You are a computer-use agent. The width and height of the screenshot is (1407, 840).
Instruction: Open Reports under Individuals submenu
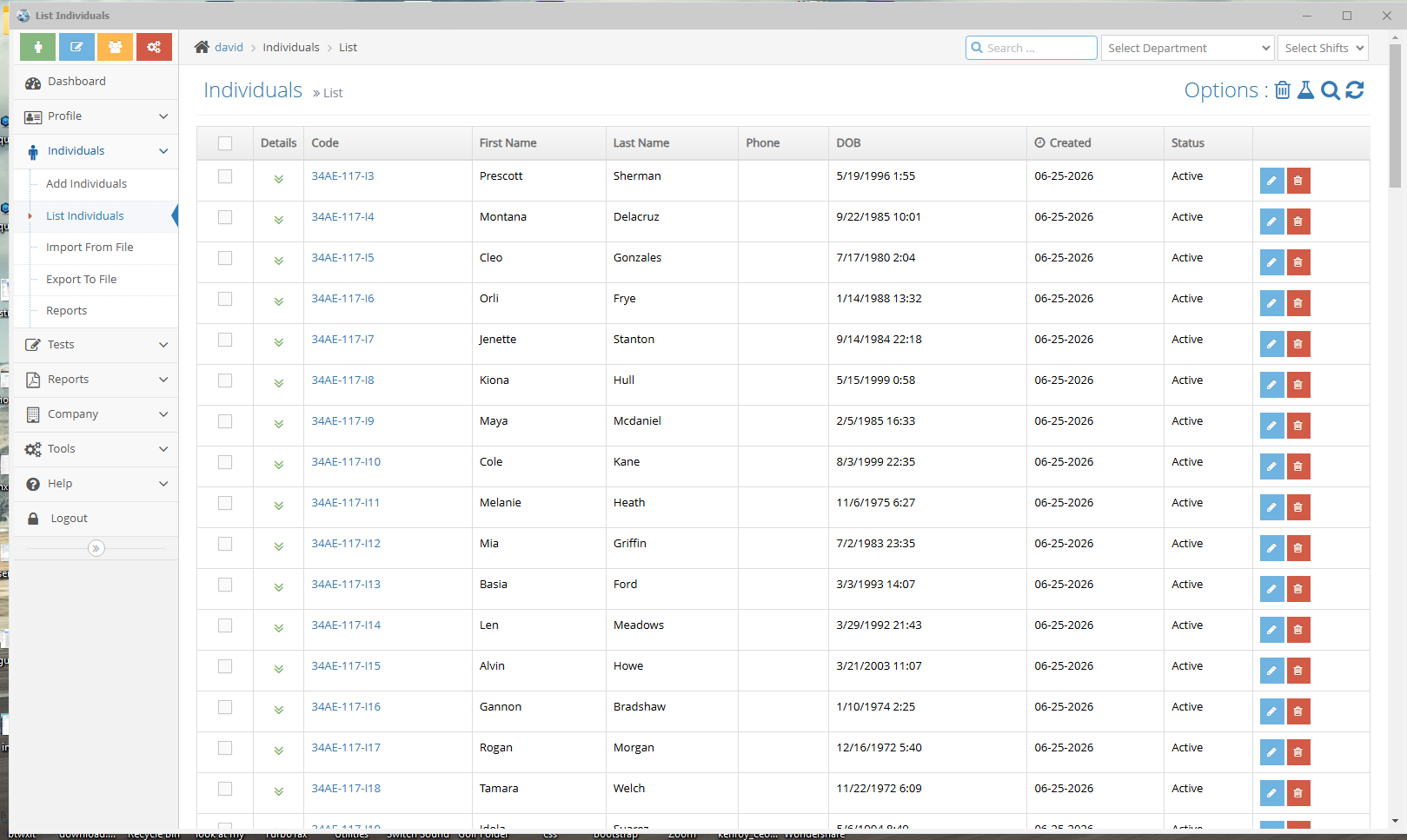click(x=66, y=310)
